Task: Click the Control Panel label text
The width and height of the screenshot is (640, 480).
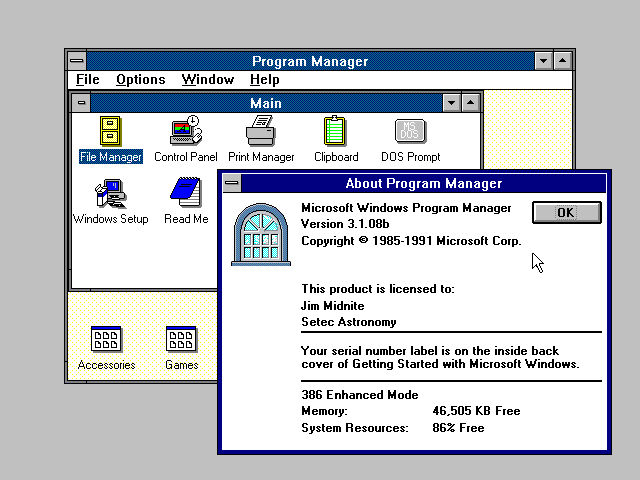Action: coord(186,157)
